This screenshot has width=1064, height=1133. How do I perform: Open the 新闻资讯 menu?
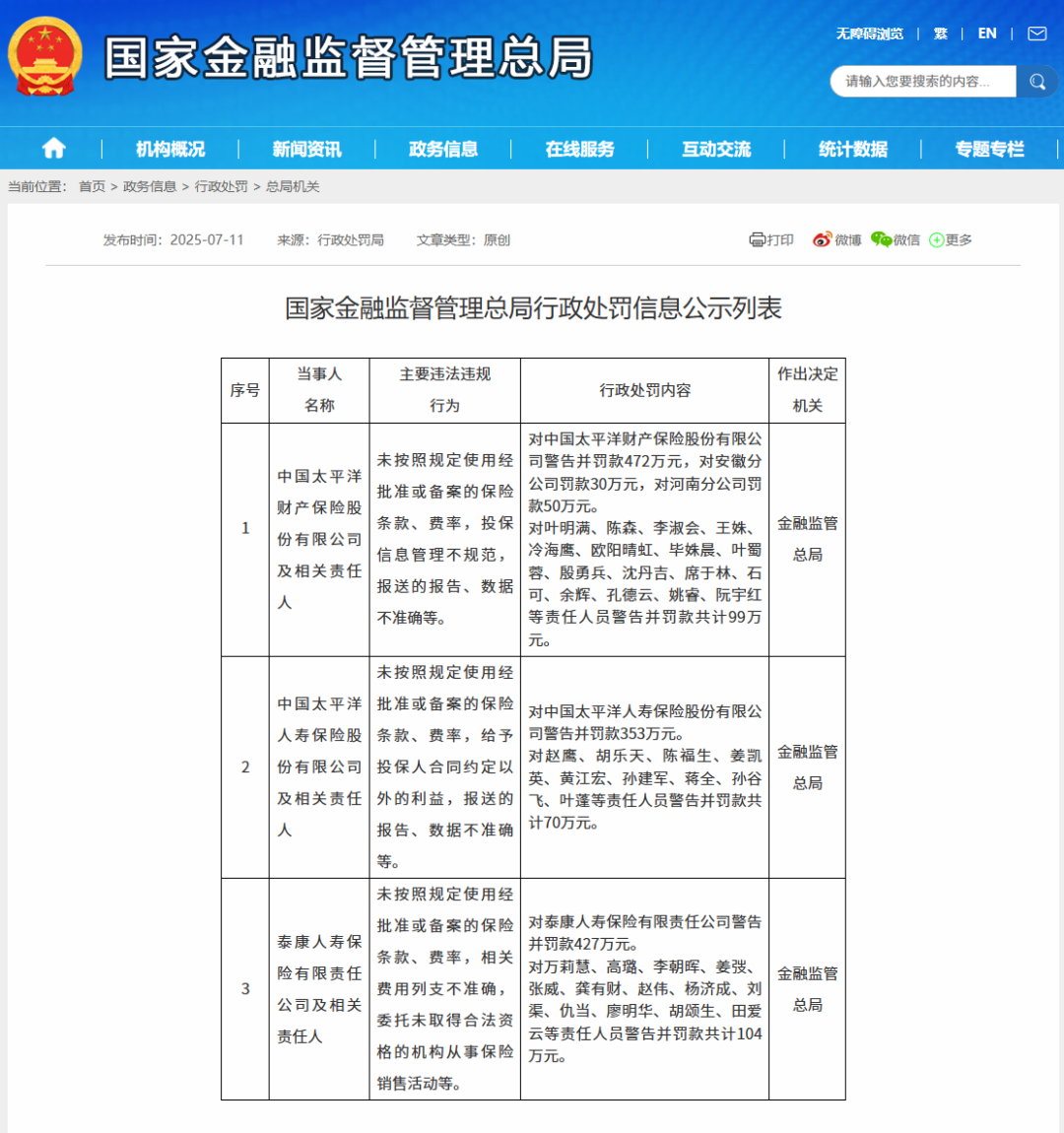pyautogui.click(x=306, y=149)
